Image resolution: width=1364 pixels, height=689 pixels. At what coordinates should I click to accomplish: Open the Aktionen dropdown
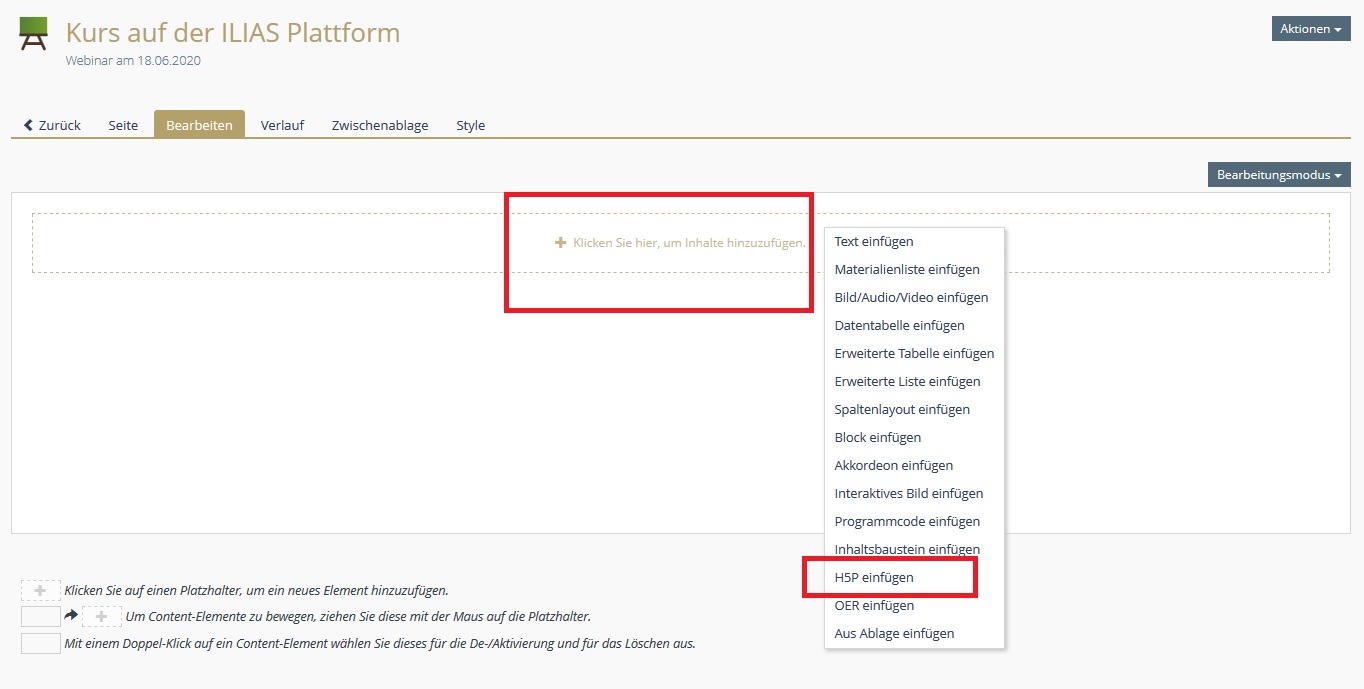point(1310,29)
